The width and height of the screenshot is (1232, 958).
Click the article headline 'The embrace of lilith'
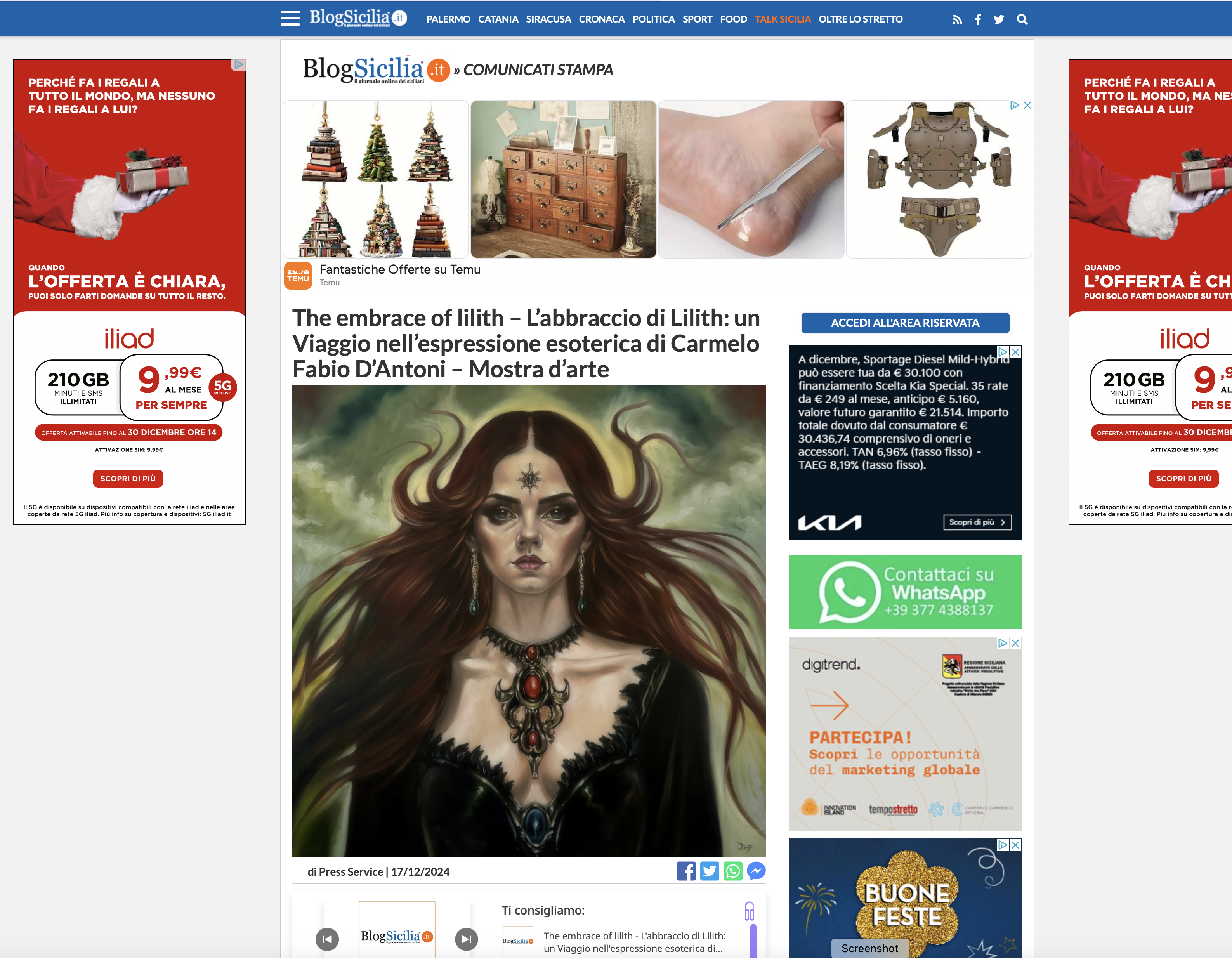pos(526,343)
